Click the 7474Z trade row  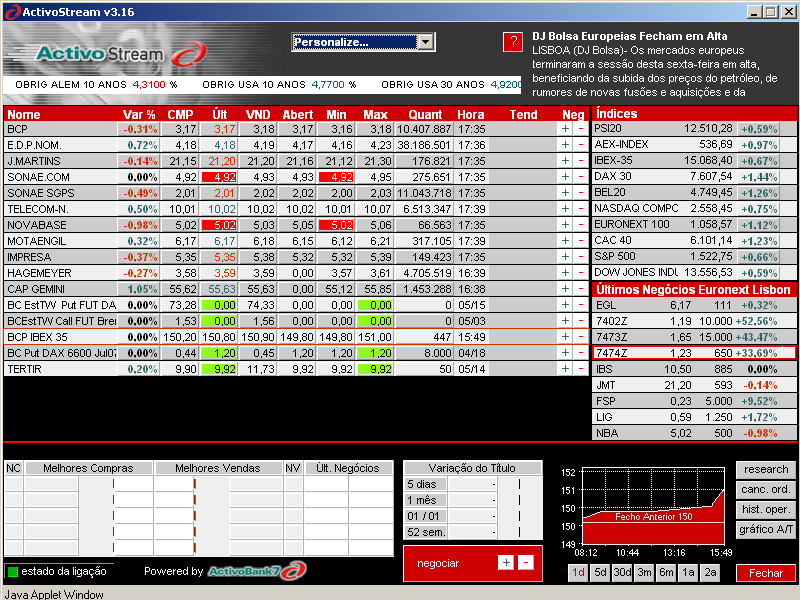[694, 353]
